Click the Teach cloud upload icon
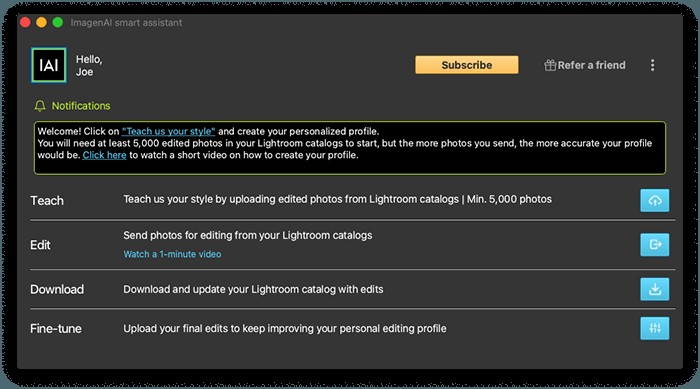Viewport: 700px width, 389px height. click(x=654, y=201)
